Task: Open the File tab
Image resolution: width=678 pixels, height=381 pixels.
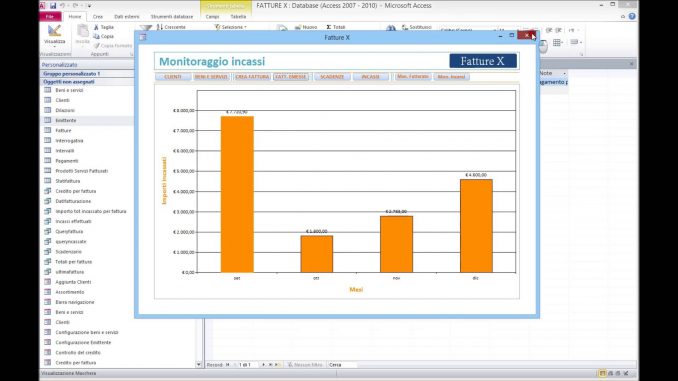Action: [x=50, y=16]
